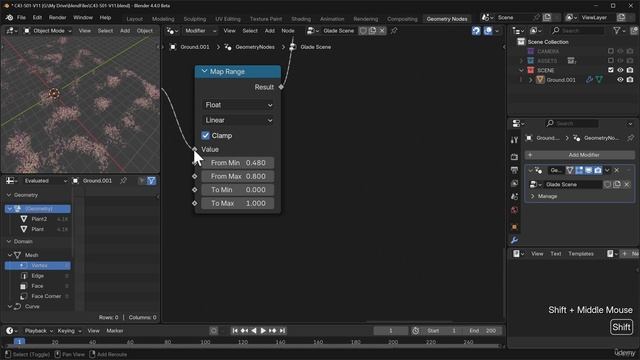Open the viewport editor type icon
Image resolution: width=640 pixels, height=360 pixels.
coord(11,31)
